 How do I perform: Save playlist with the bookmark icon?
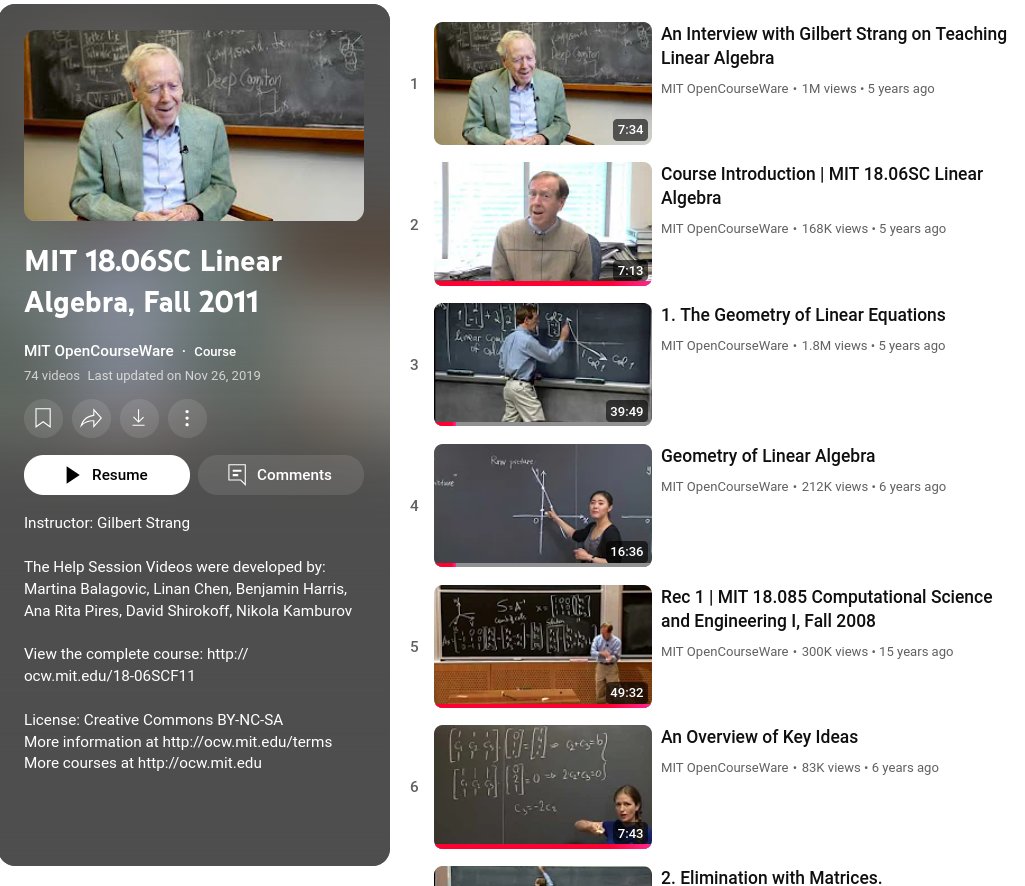[x=43, y=418]
